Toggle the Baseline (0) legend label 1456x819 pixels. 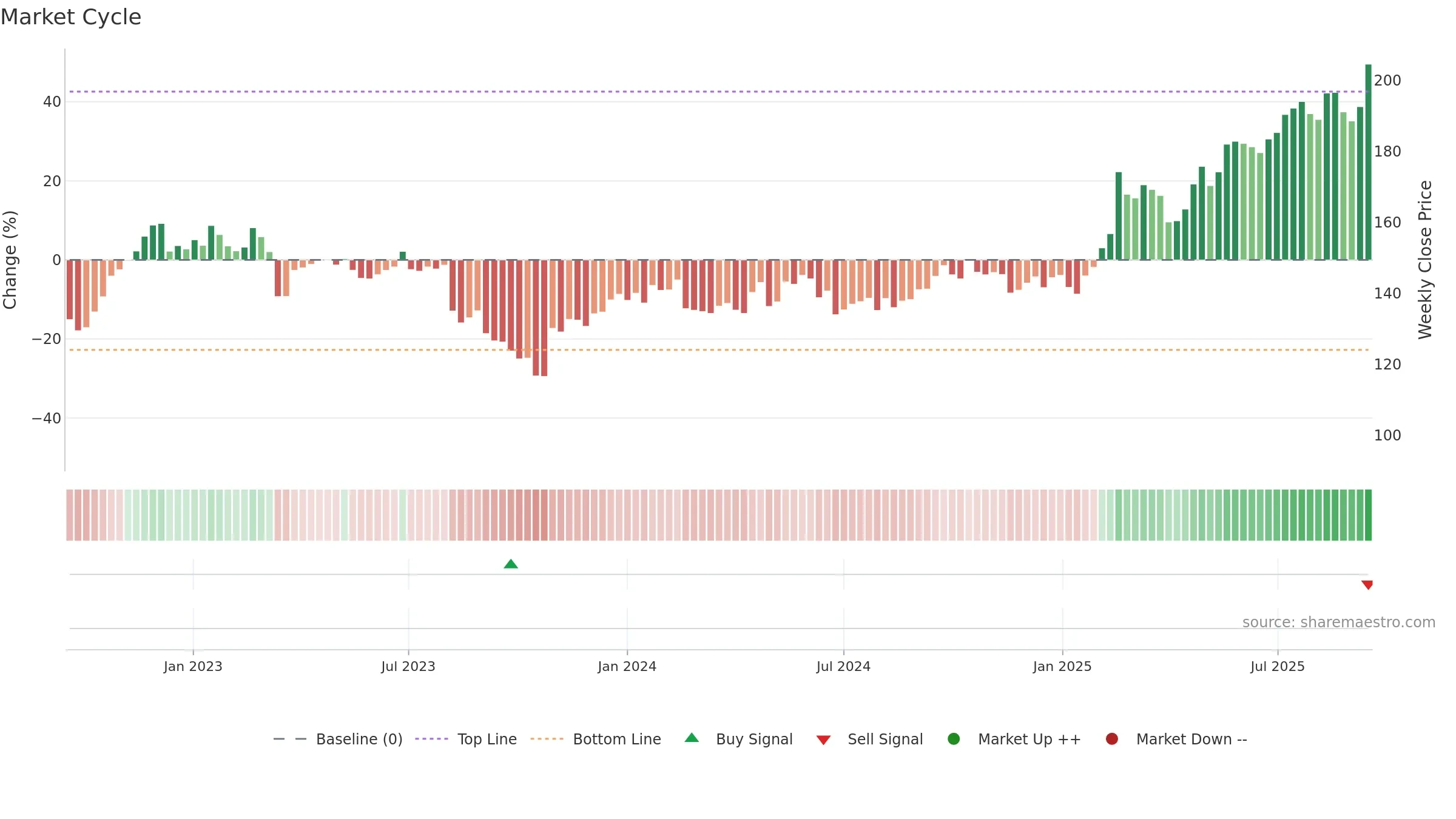pyautogui.click(x=359, y=739)
